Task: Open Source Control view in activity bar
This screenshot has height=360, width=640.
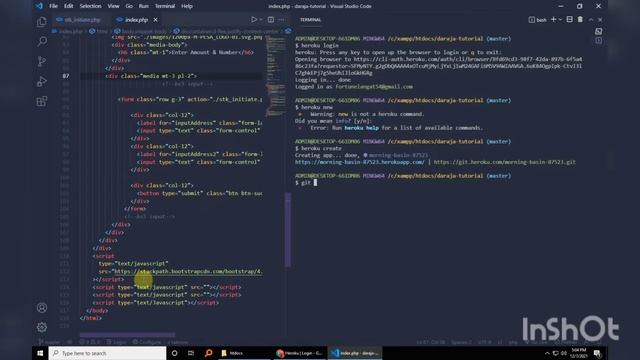Action: pyautogui.click(x=42, y=61)
